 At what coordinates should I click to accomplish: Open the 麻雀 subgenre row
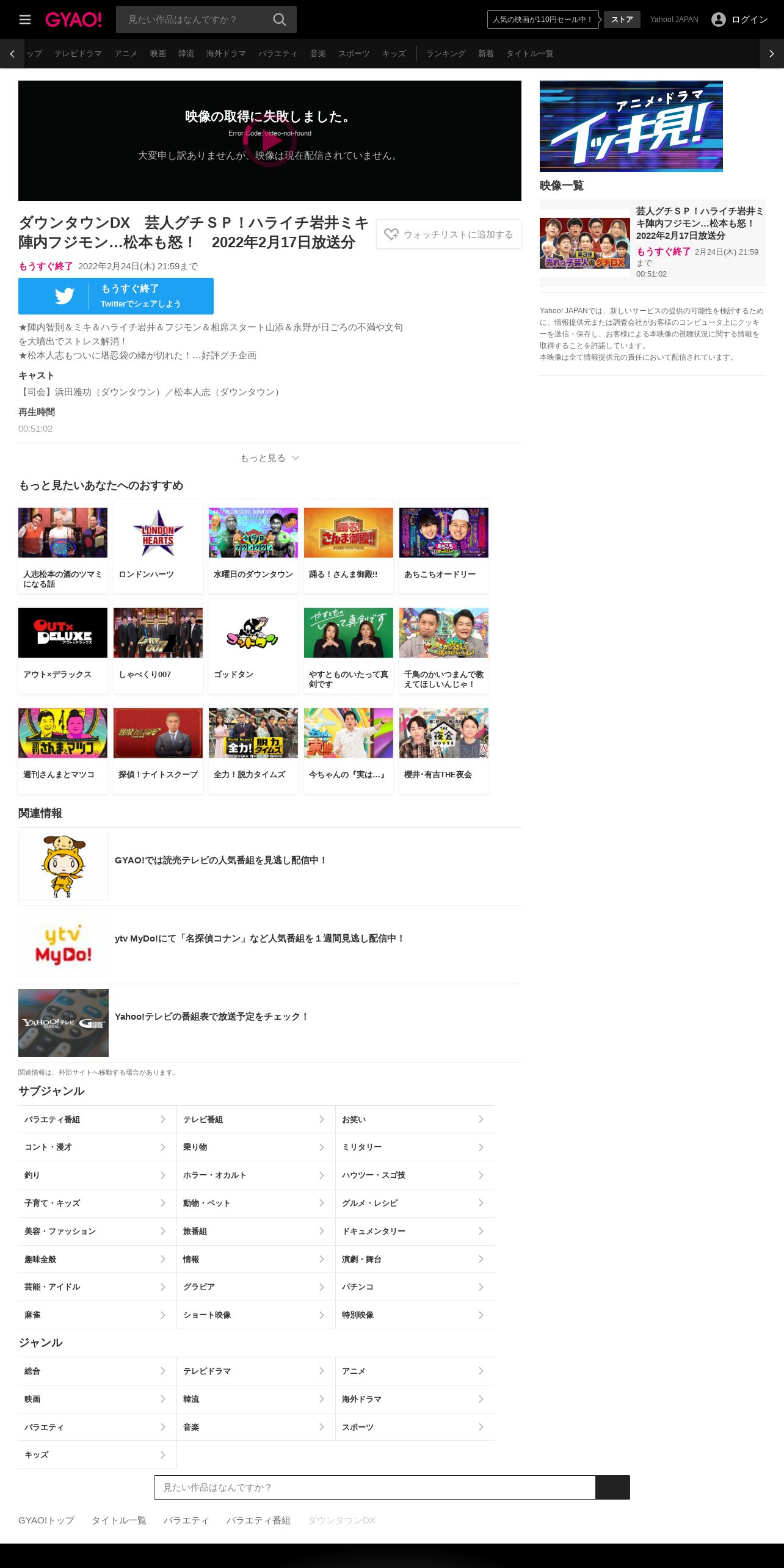(x=97, y=1315)
